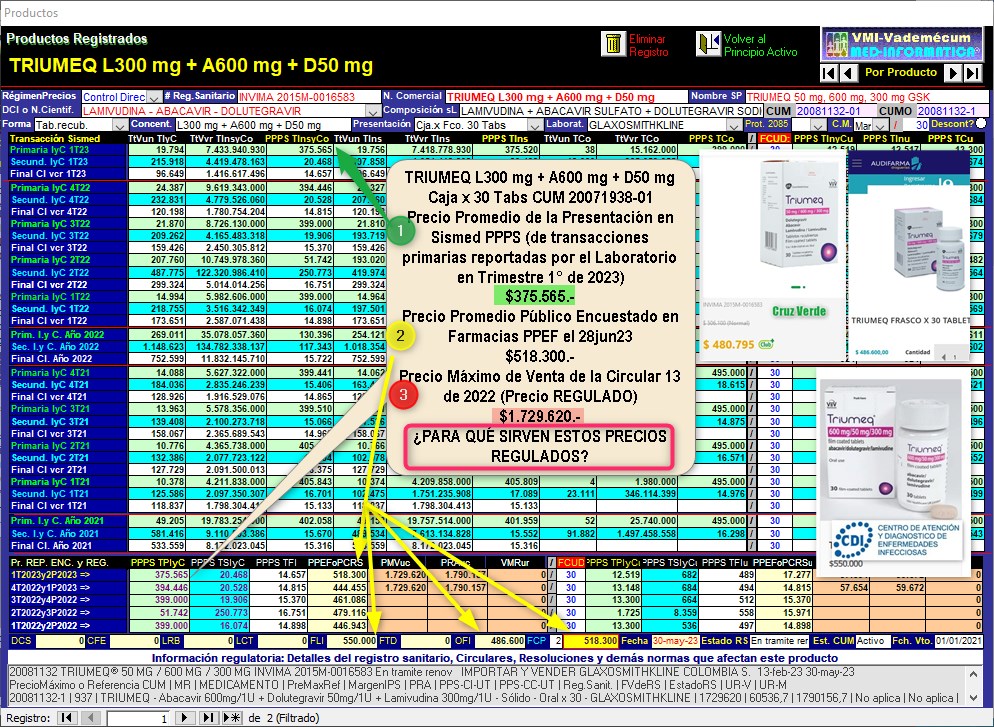Click previous product arrow beside Por Producto
994x727 pixels.
click(847, 73)
